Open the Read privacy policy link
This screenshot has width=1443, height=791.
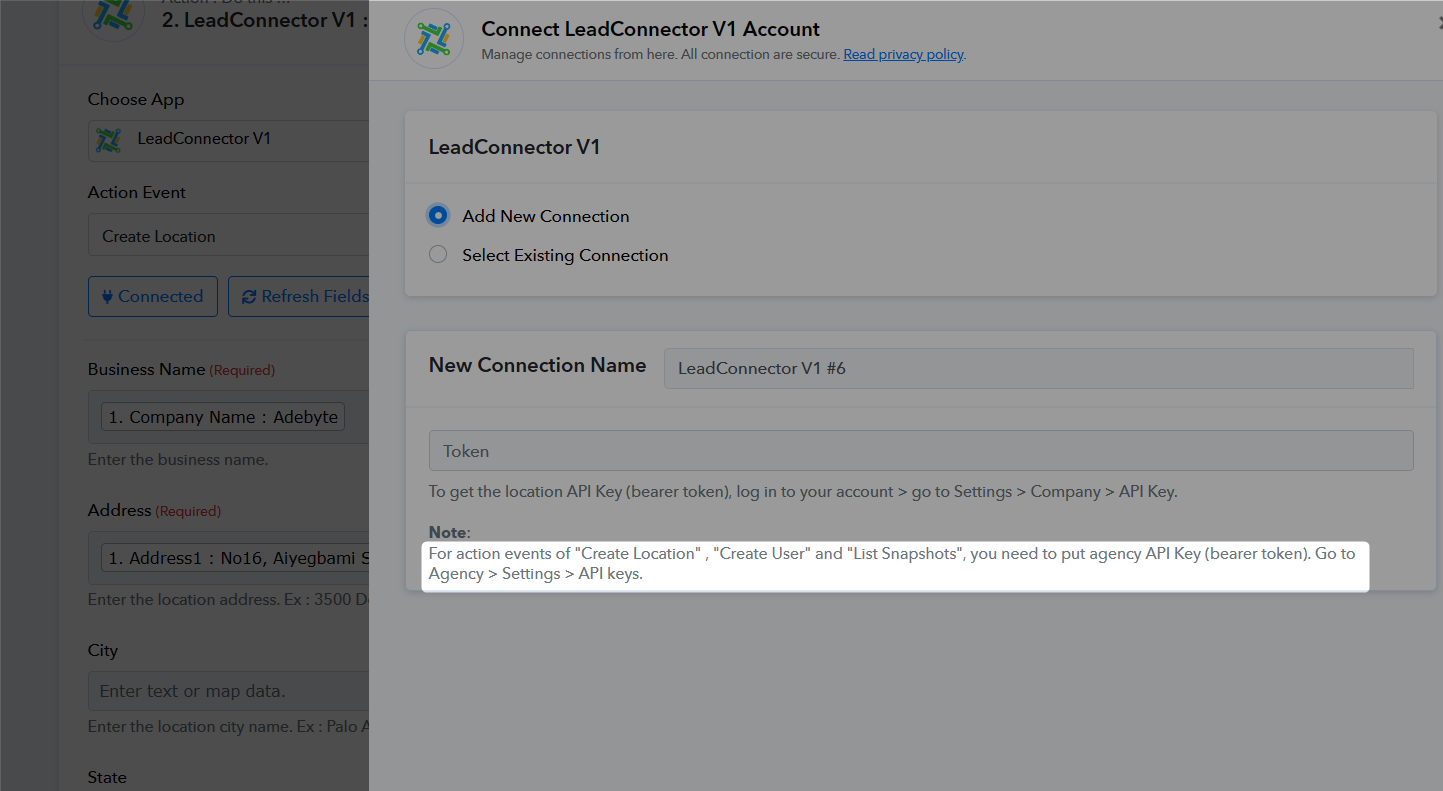[x=903, y=54]
